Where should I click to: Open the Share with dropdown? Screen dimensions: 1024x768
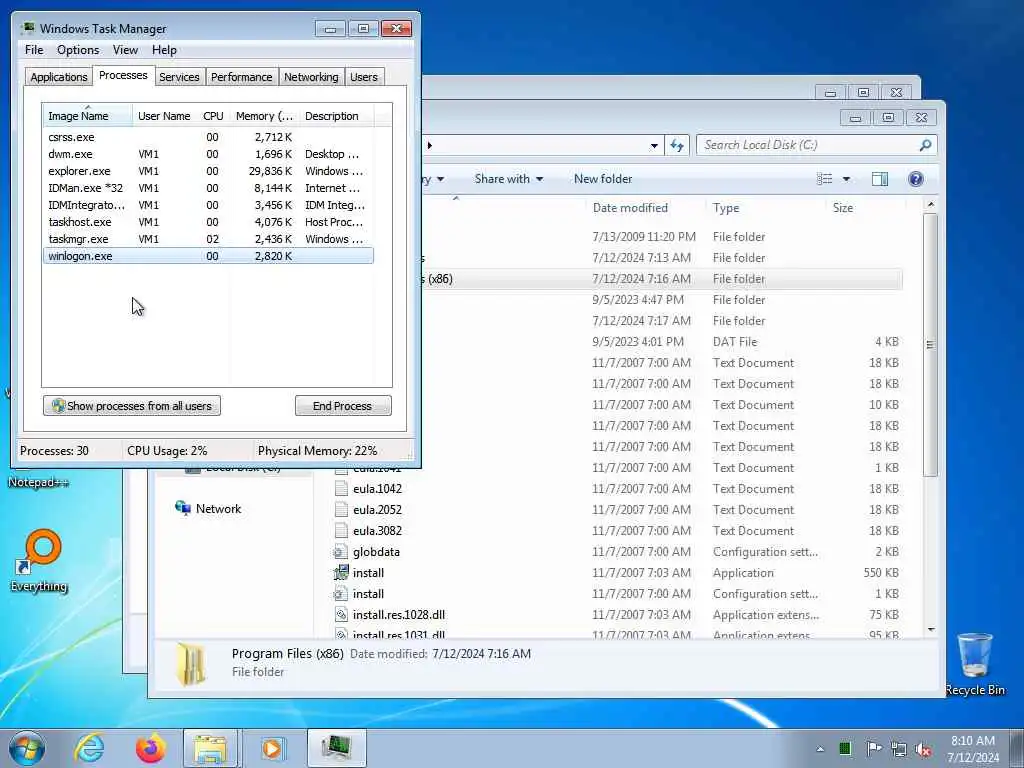click(509, 179)
